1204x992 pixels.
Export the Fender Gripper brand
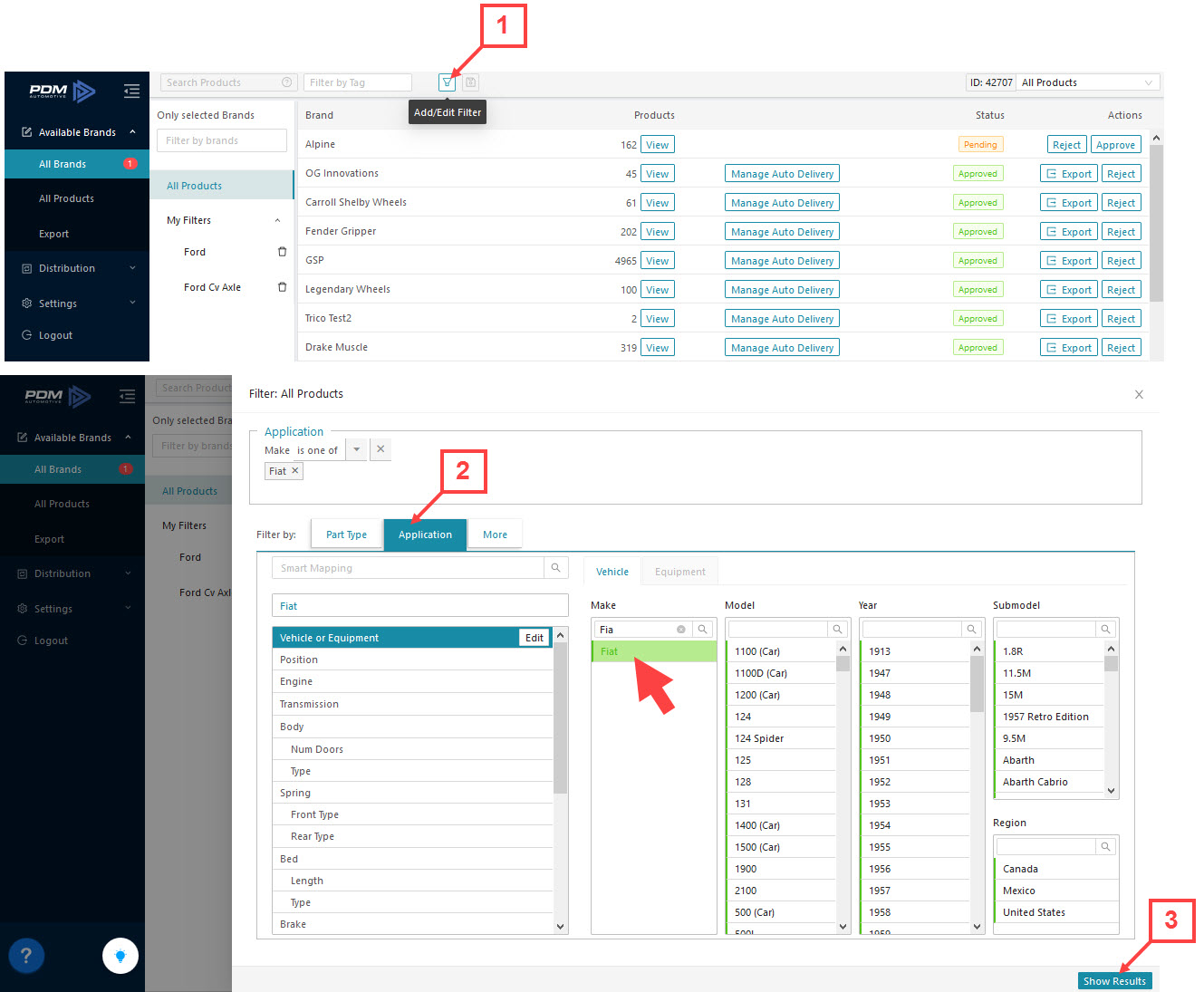[1069, 232]
